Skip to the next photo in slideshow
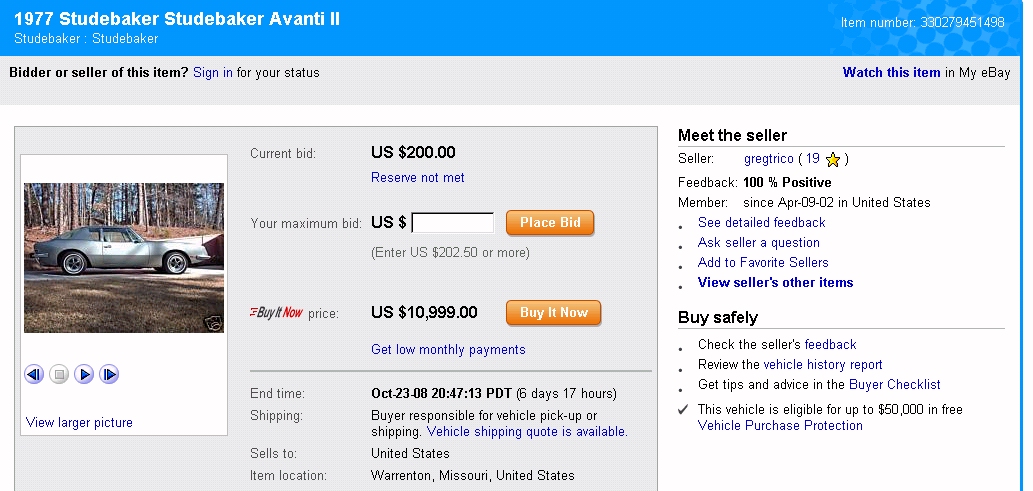 (110, 375)
